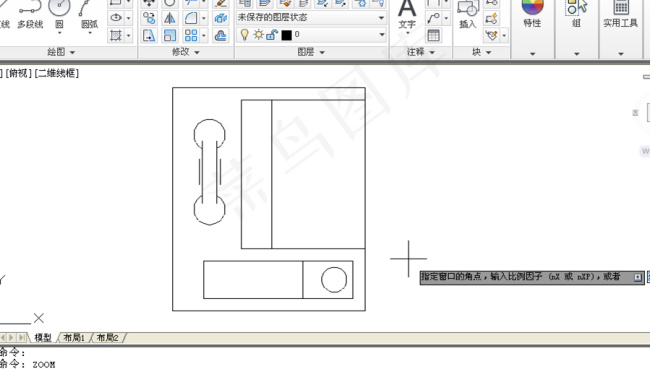
Task: Select the Copy tool in Modify panel
Action: pos(149,18)
